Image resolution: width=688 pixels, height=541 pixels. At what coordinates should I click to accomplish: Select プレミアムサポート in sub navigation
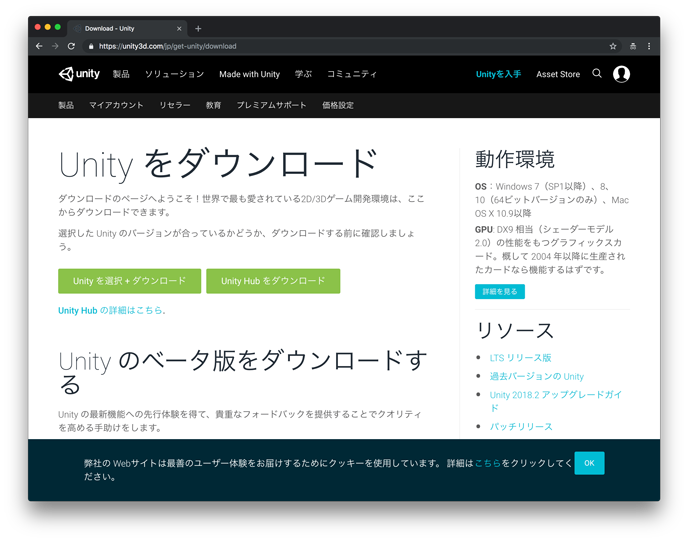click(x=272, y=105)
